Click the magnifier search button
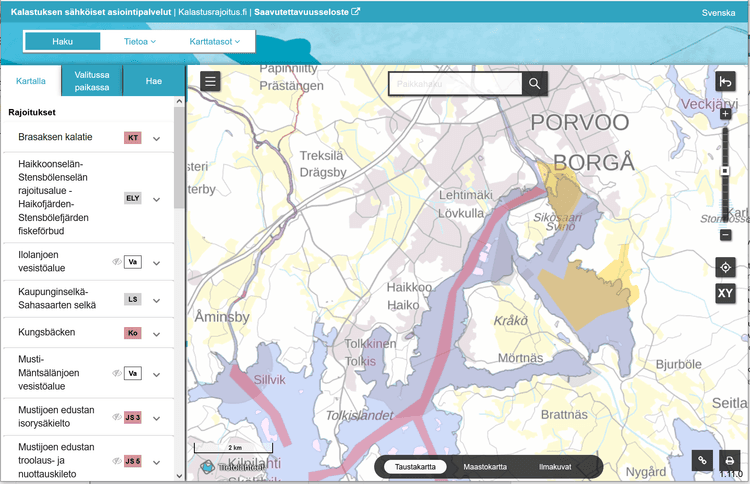The width and height of the screenshot is (750, 484). [x=535, y=84]
